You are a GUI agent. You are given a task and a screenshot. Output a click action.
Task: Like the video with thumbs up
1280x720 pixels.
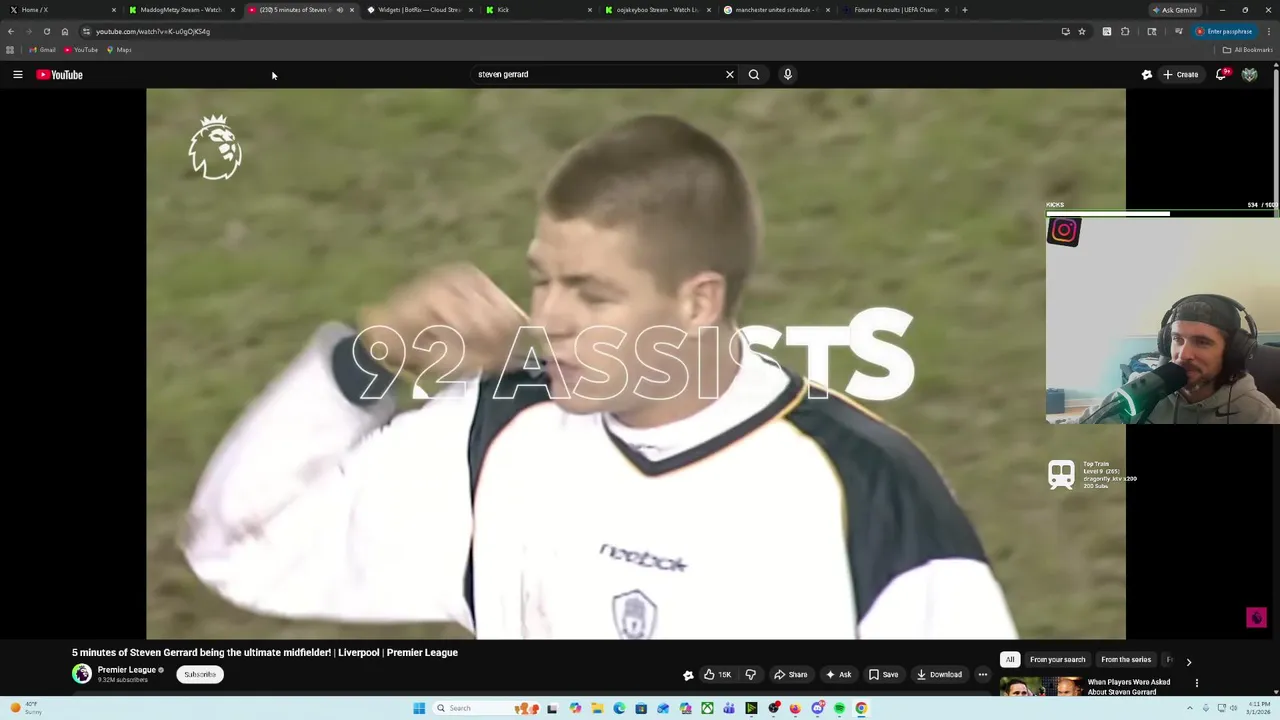(717, 674)
